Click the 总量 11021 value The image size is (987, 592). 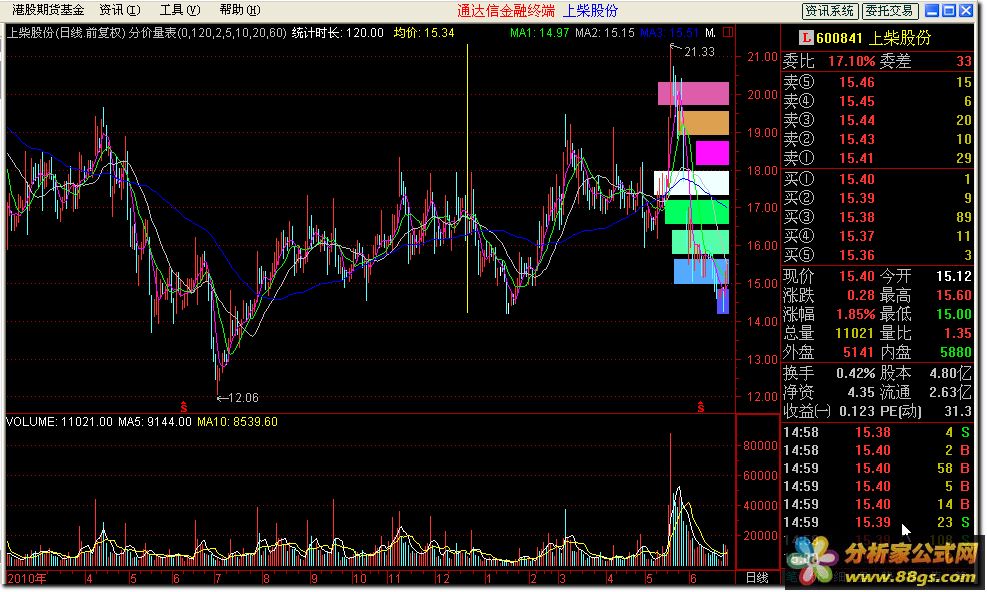(x=855, y=333)
